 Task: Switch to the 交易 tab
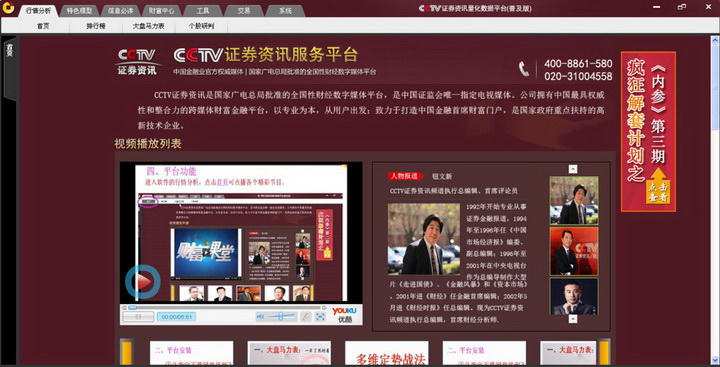(243, 11)
